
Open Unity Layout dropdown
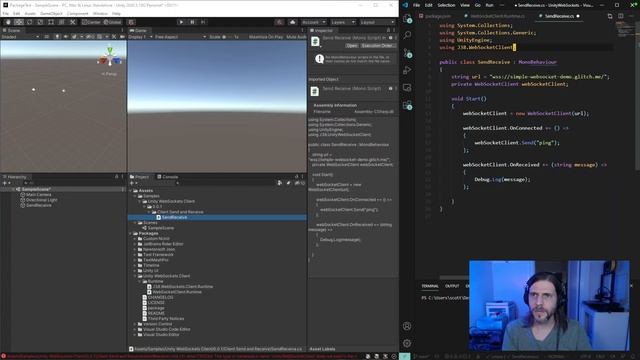(x=377, y=22)
